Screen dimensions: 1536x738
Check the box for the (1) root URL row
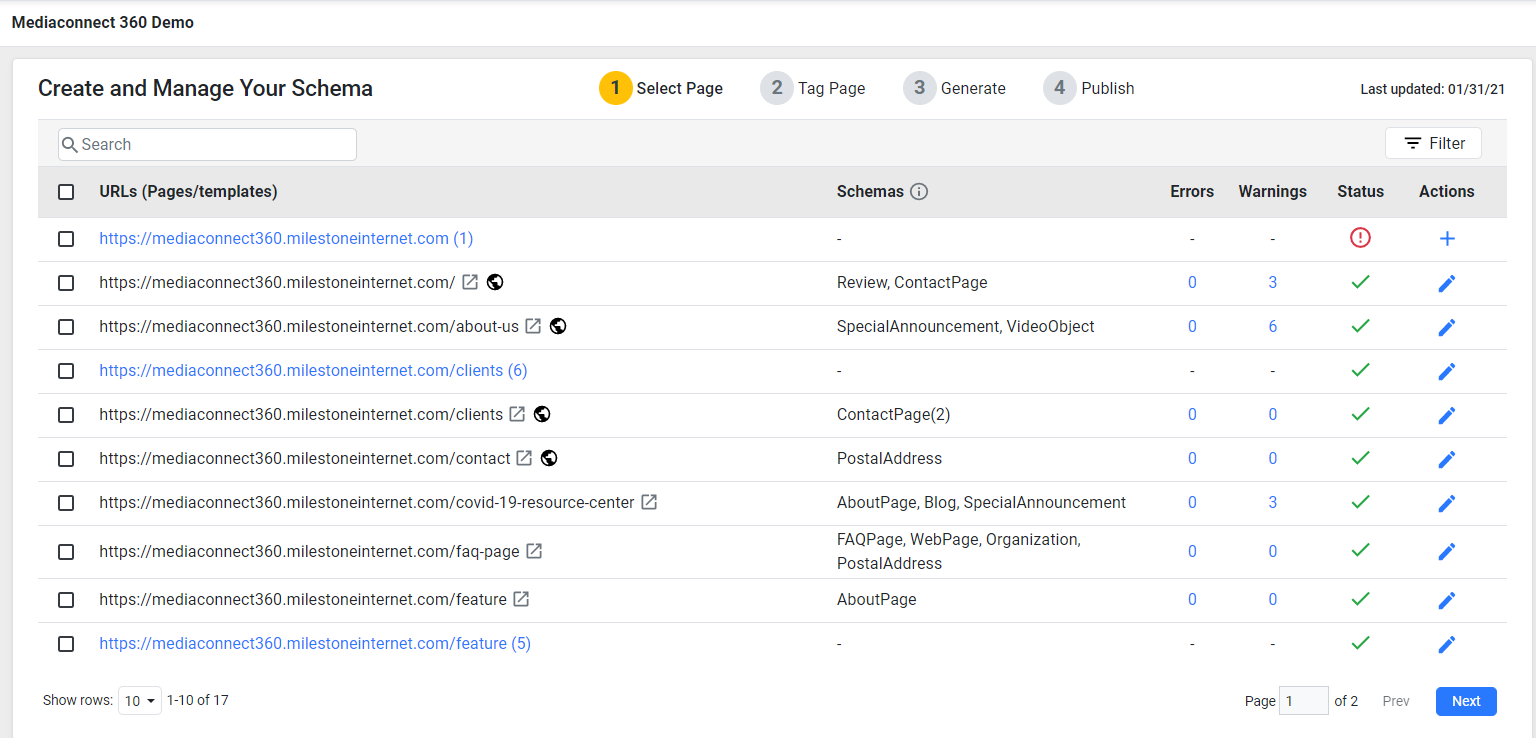(66, 239)
